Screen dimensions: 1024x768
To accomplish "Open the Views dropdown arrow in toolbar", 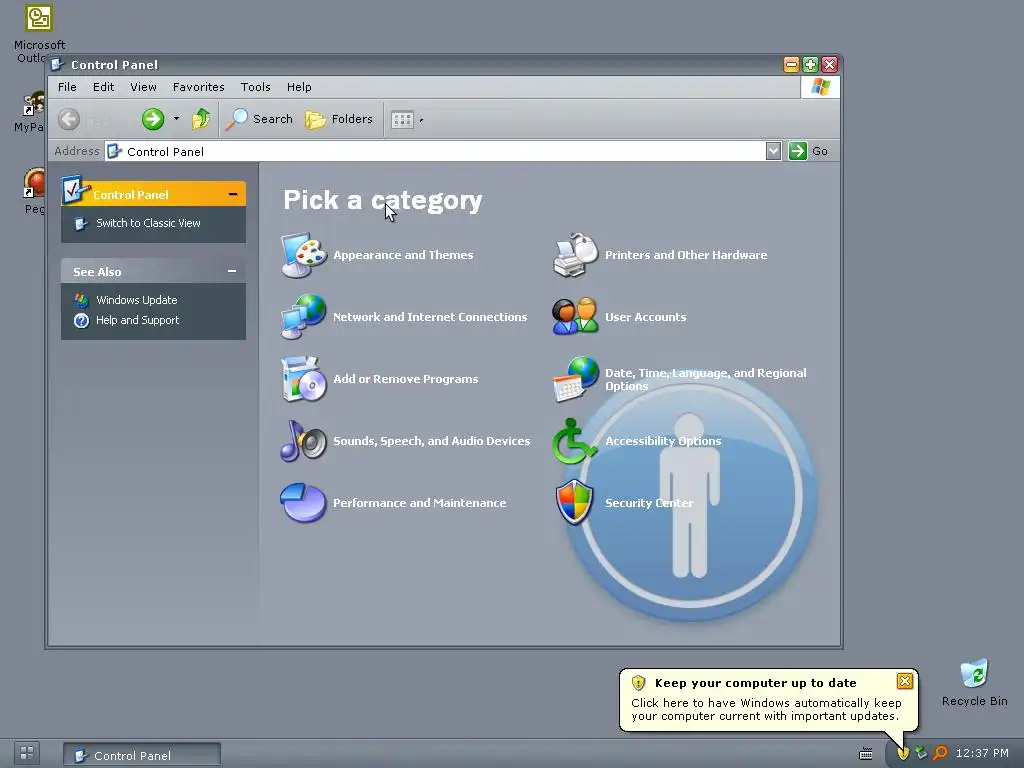I will [x=421, y=120].
